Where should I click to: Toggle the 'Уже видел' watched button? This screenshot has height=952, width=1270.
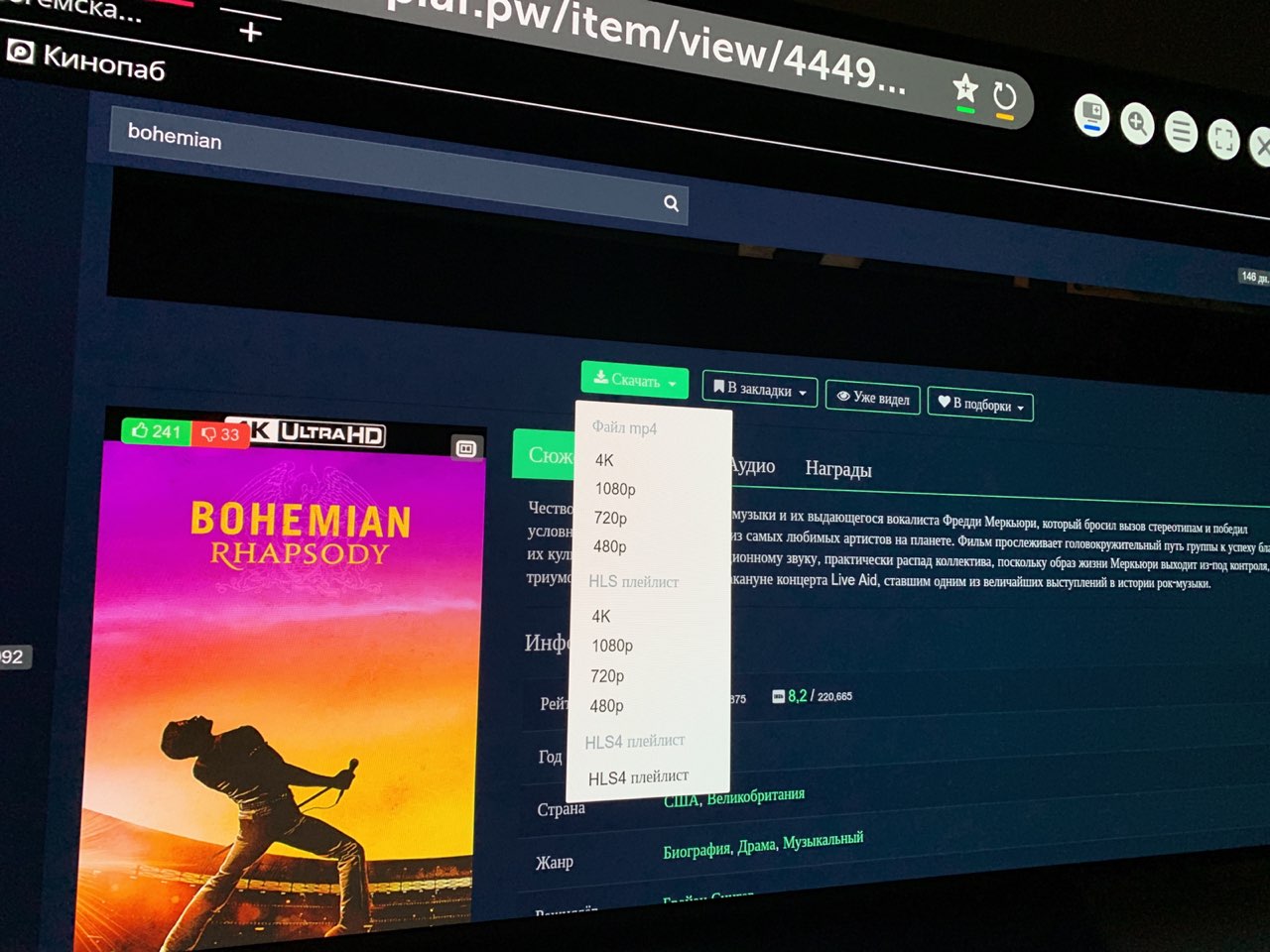[873, 398]
